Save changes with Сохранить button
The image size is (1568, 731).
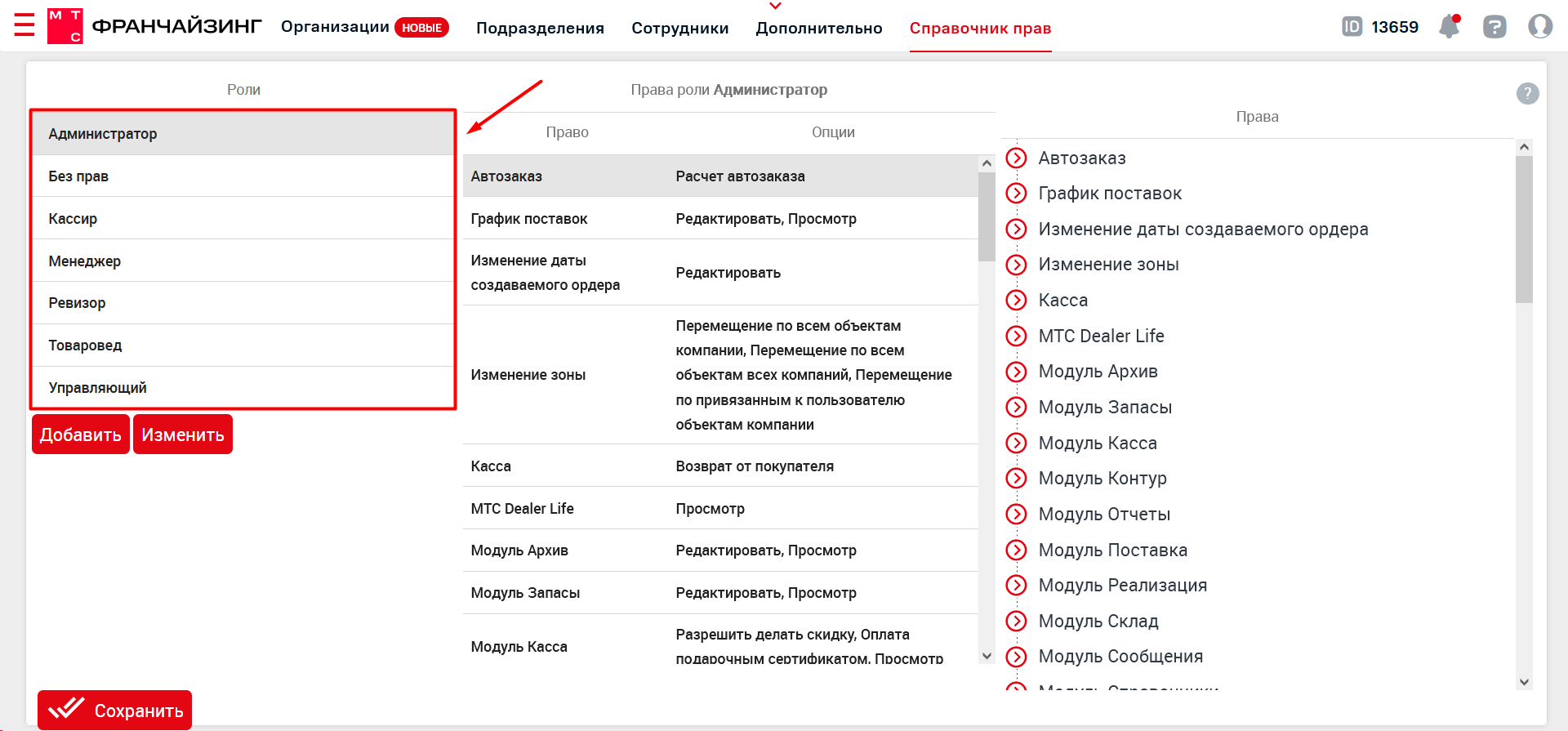tap(115, 710)
